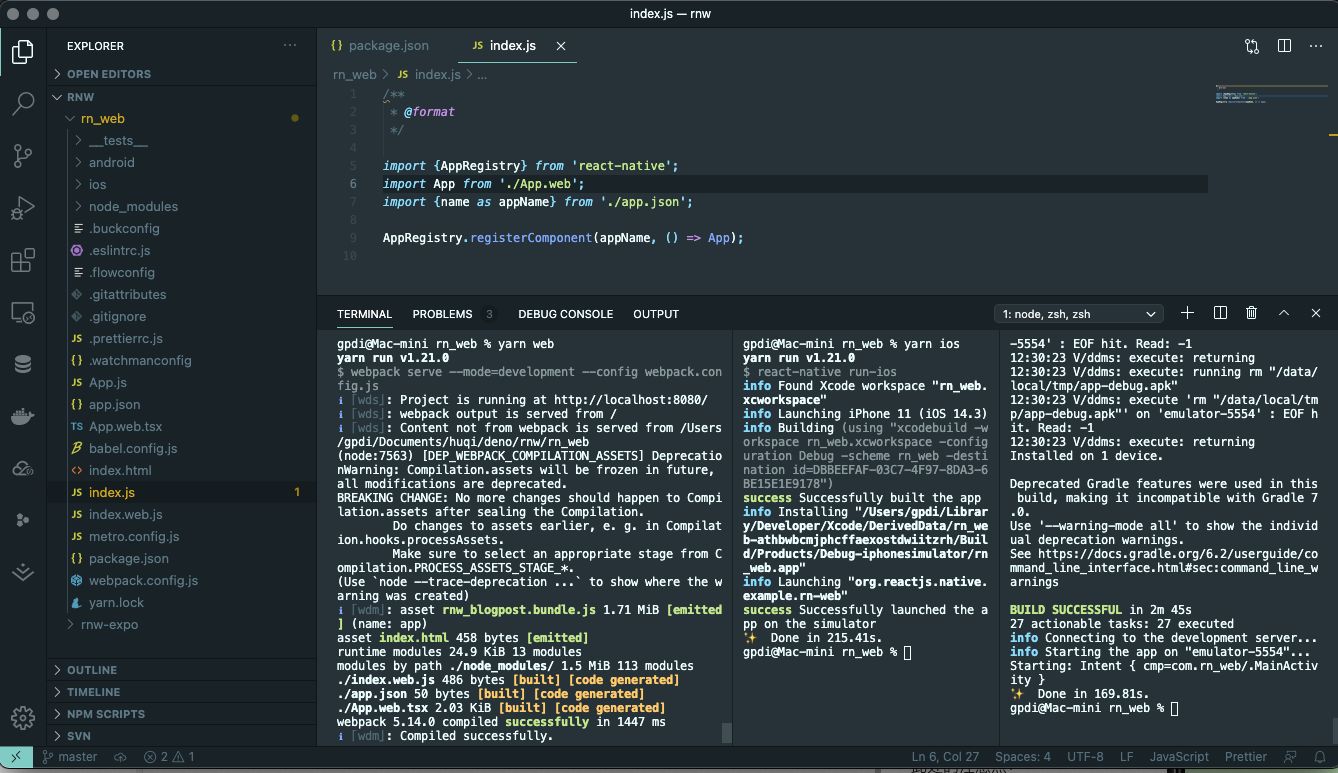Open the Source Control view

[x=22, y=155]
